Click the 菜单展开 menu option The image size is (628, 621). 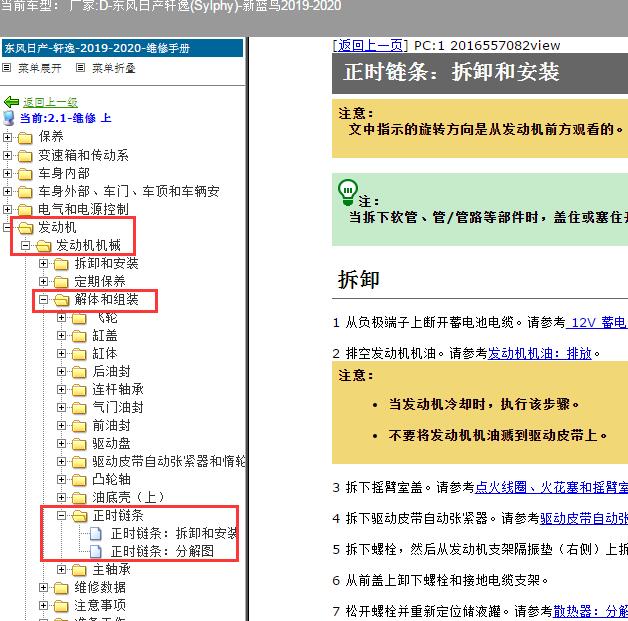[x=40, y=68]
